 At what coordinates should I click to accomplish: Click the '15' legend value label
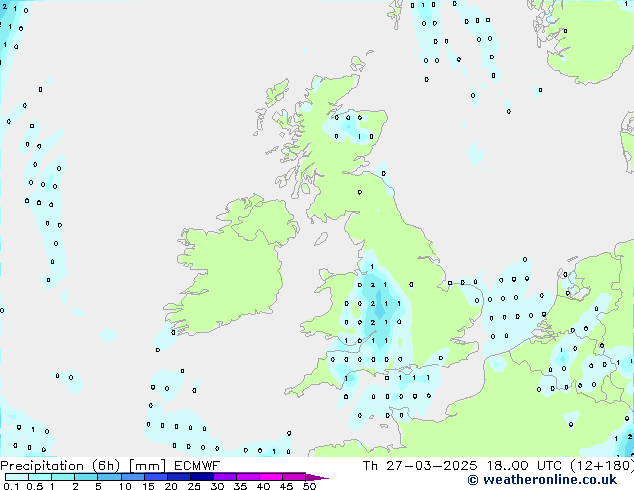(148, 486)
